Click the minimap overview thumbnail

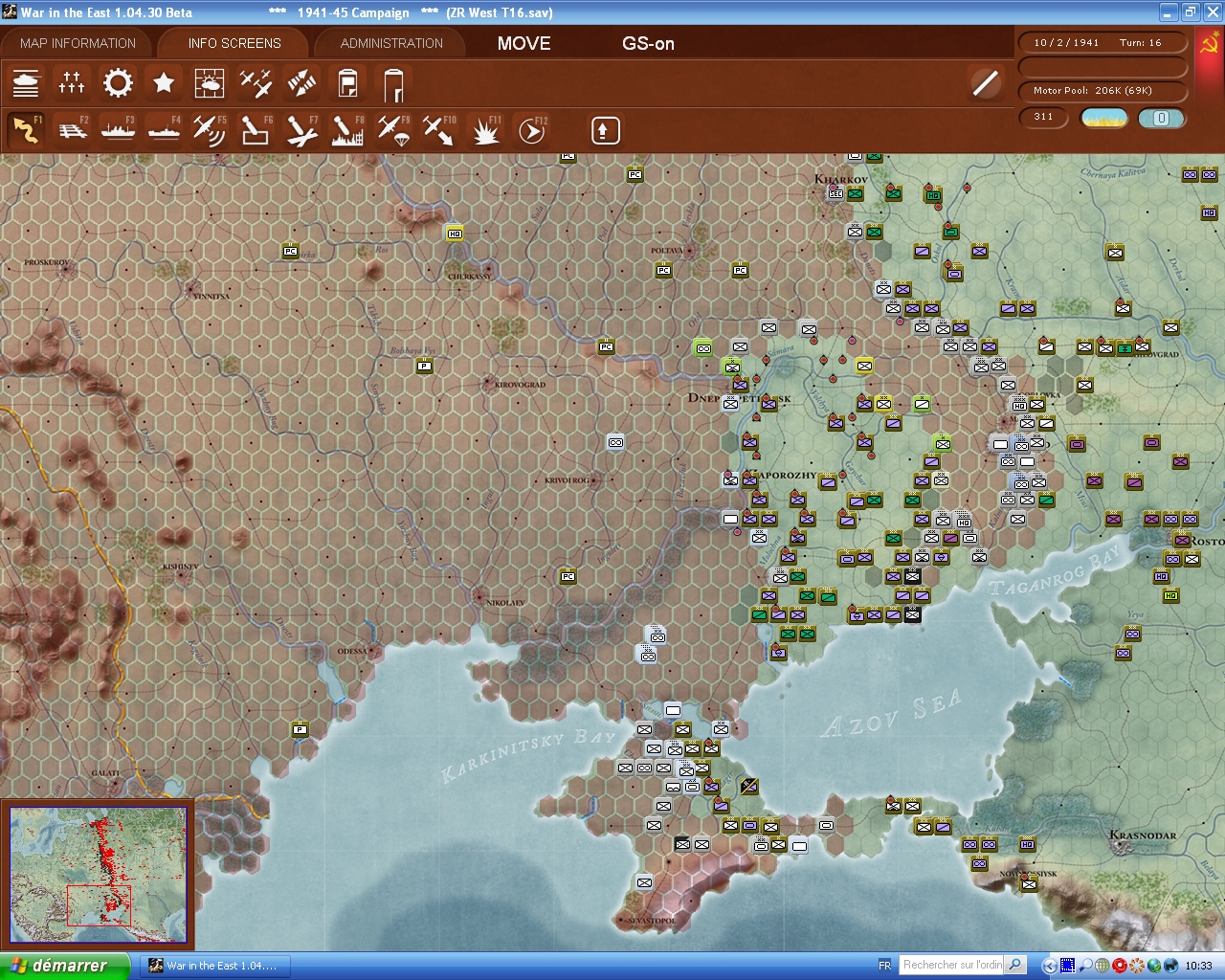click(x=98, y=875)
